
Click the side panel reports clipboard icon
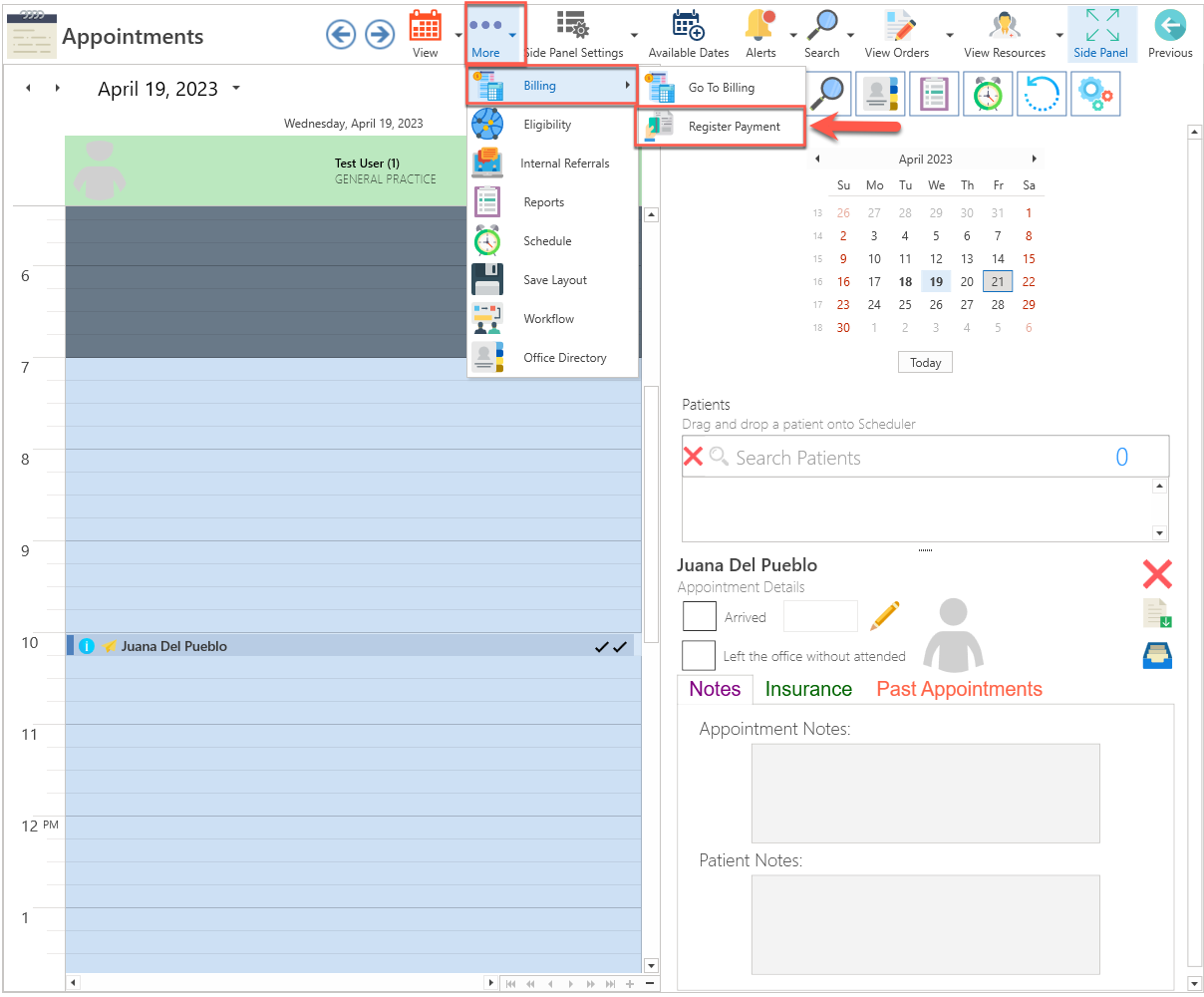[934, 94]
